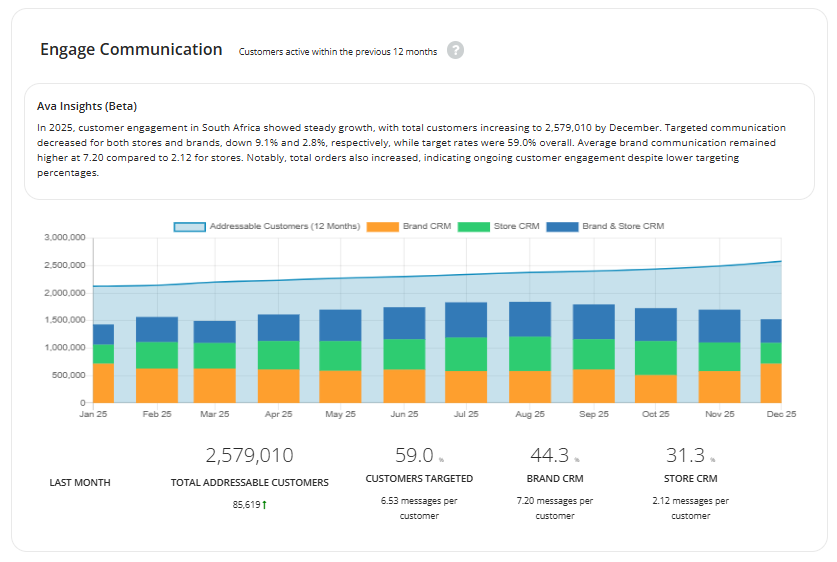
Task: Click the Ava Insights (Beta) heading
Action: (87, 106)
